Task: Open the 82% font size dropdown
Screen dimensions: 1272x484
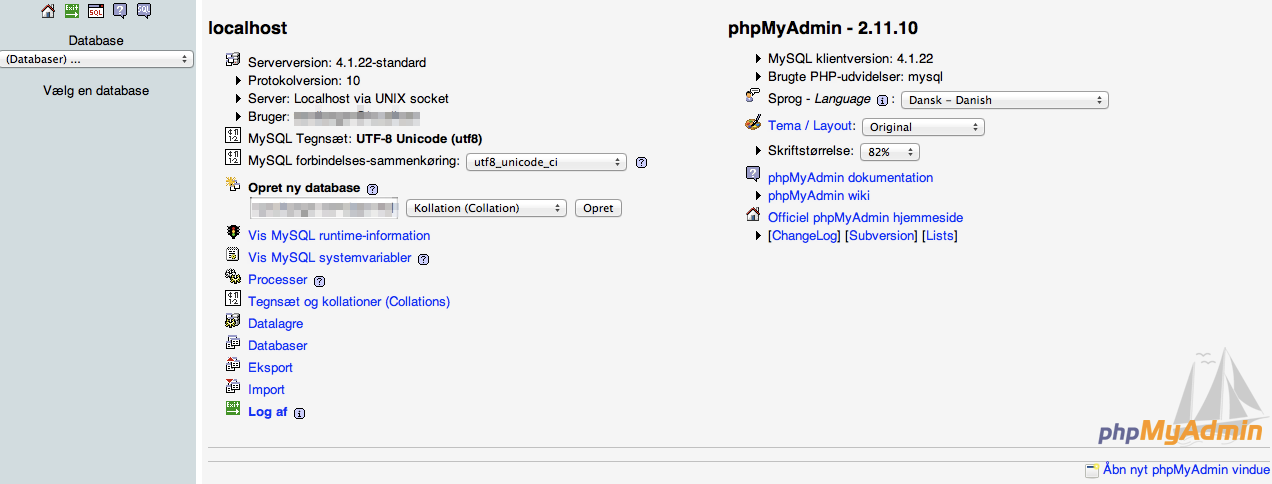Action: [890, 152]
